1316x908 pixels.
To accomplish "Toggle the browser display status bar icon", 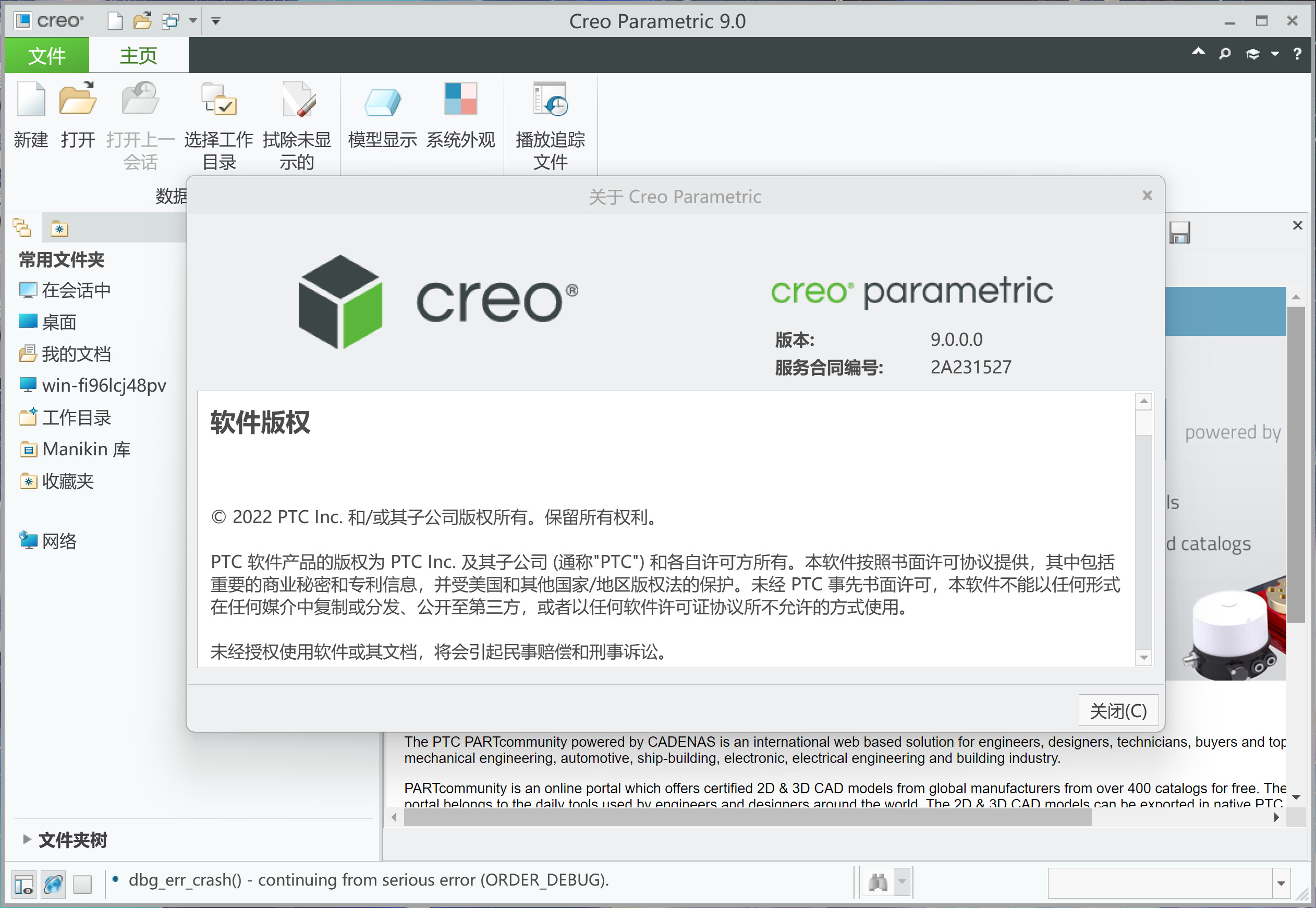I will pyautogui.click(x=53, y=883).
